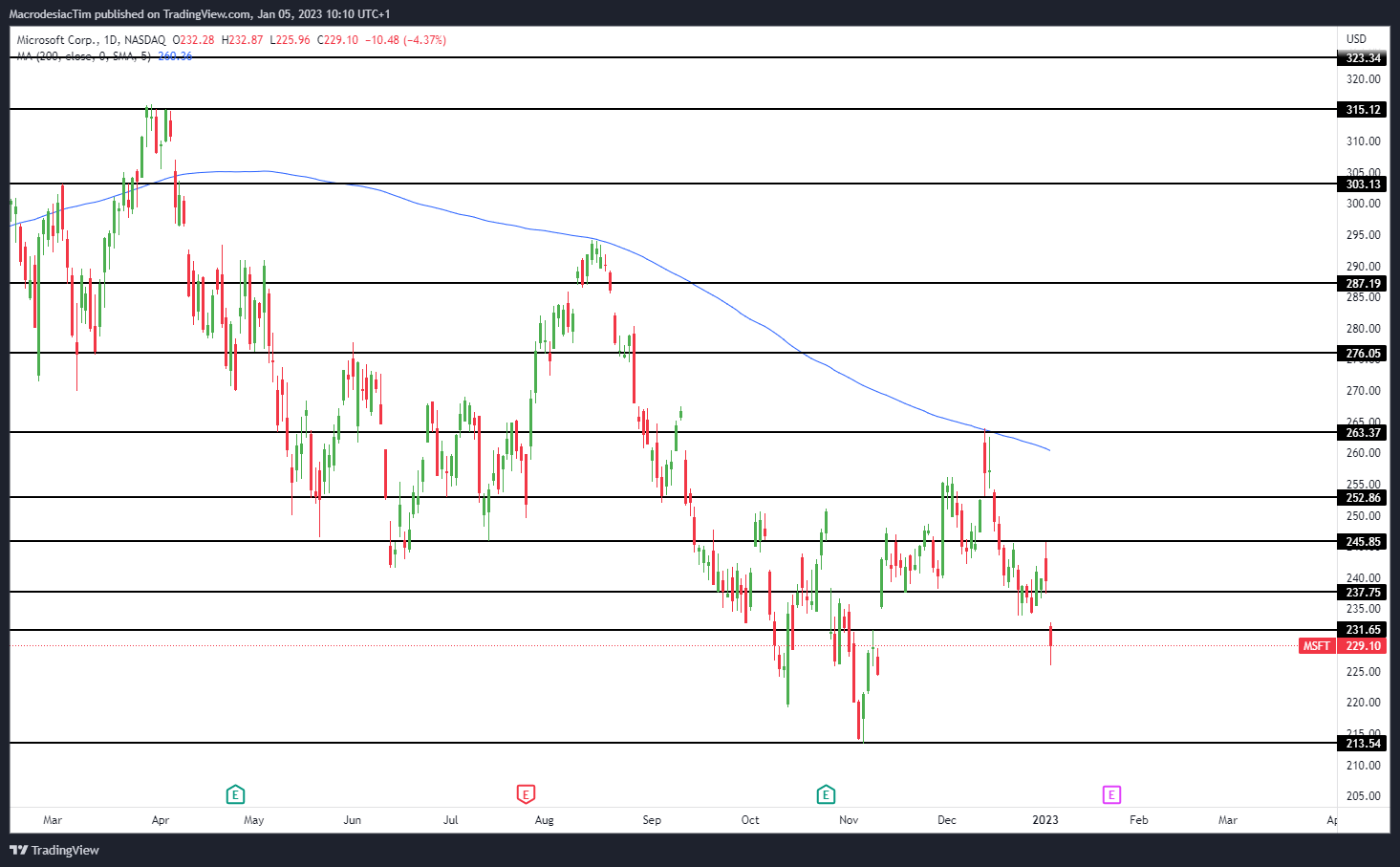
Task: Click the green earnings marker near November
Action: pos(826,794)
